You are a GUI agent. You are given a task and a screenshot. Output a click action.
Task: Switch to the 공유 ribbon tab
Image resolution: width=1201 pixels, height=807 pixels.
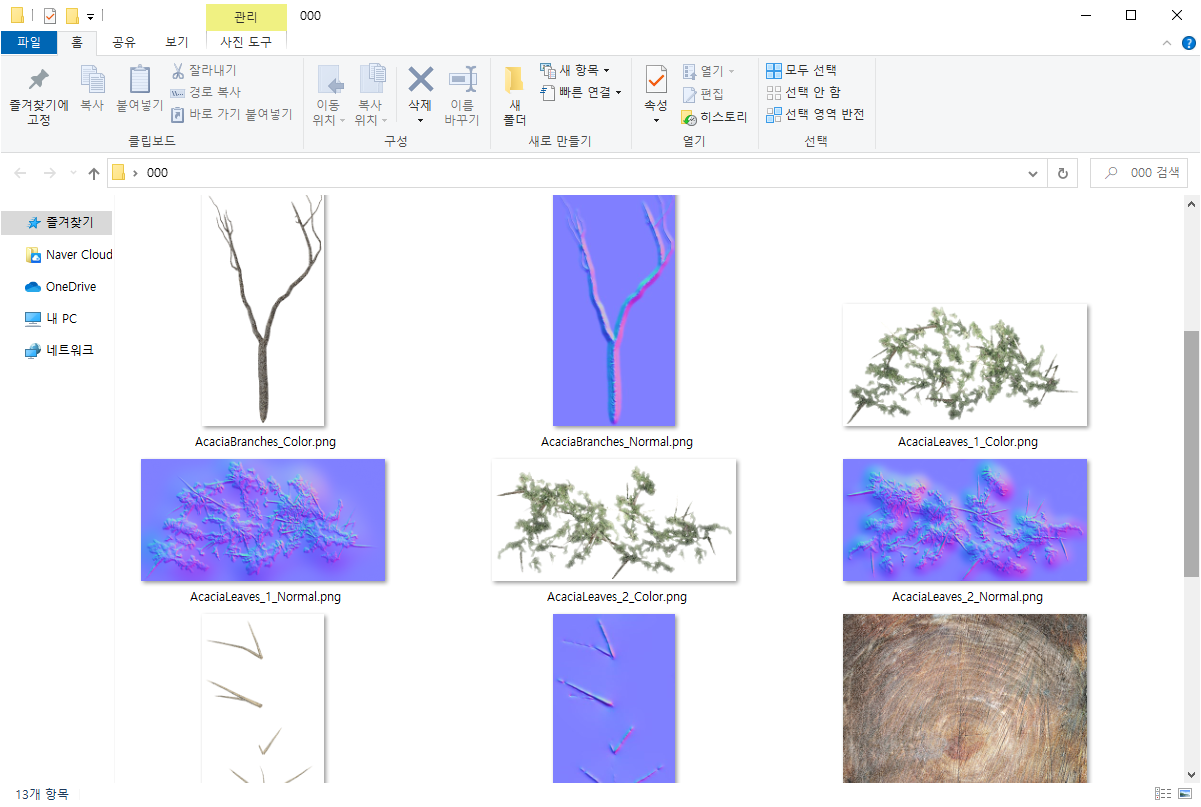124,42
